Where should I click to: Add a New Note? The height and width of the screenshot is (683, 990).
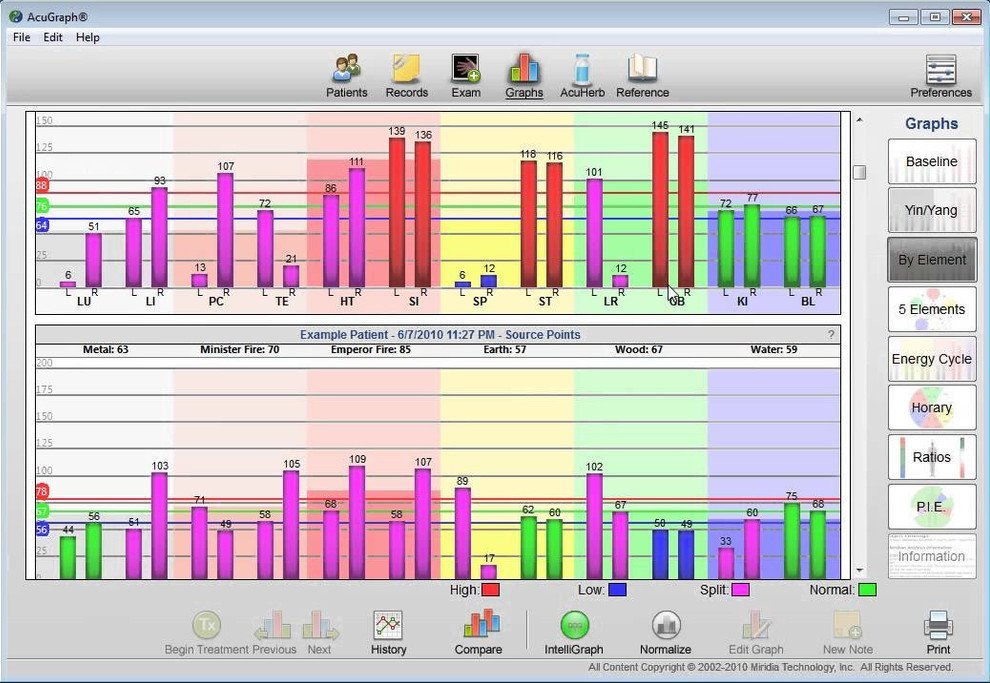[847, 633]
